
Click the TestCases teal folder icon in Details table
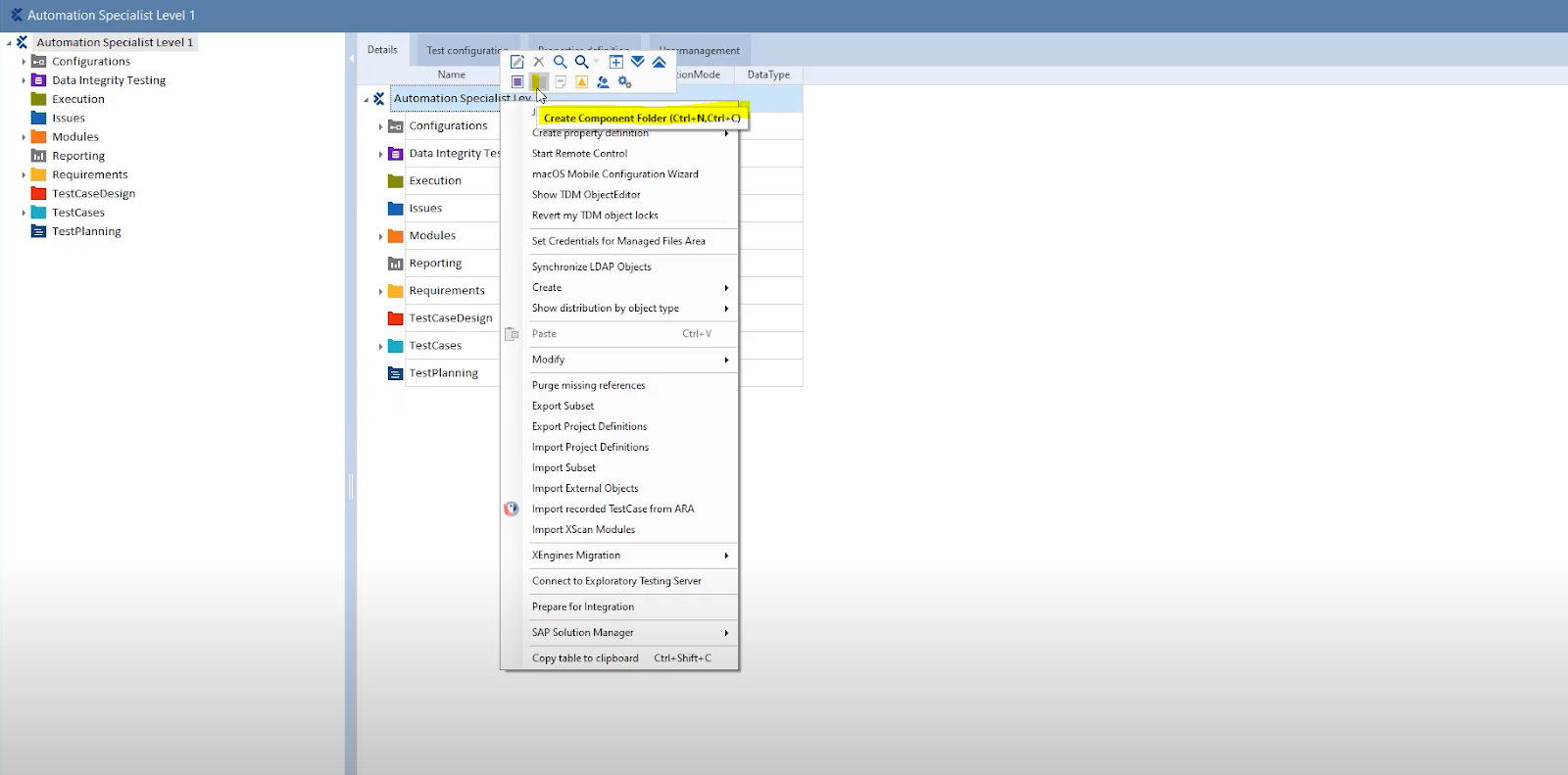[396, 346]
